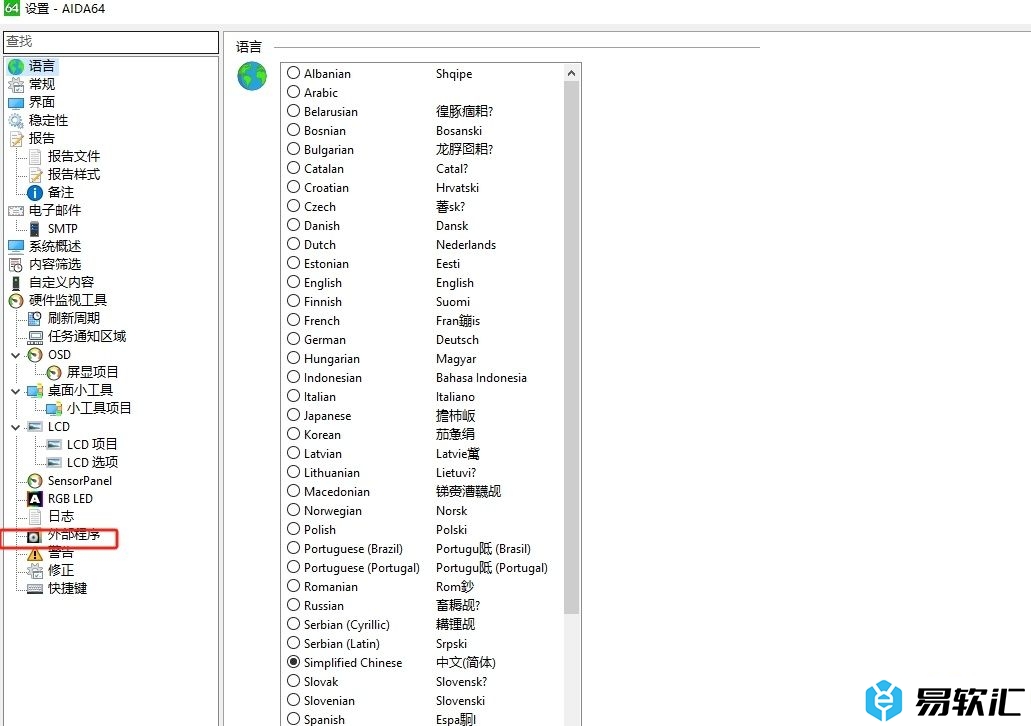Click the screen icon for 系统概述

click(x=16, y=246)
